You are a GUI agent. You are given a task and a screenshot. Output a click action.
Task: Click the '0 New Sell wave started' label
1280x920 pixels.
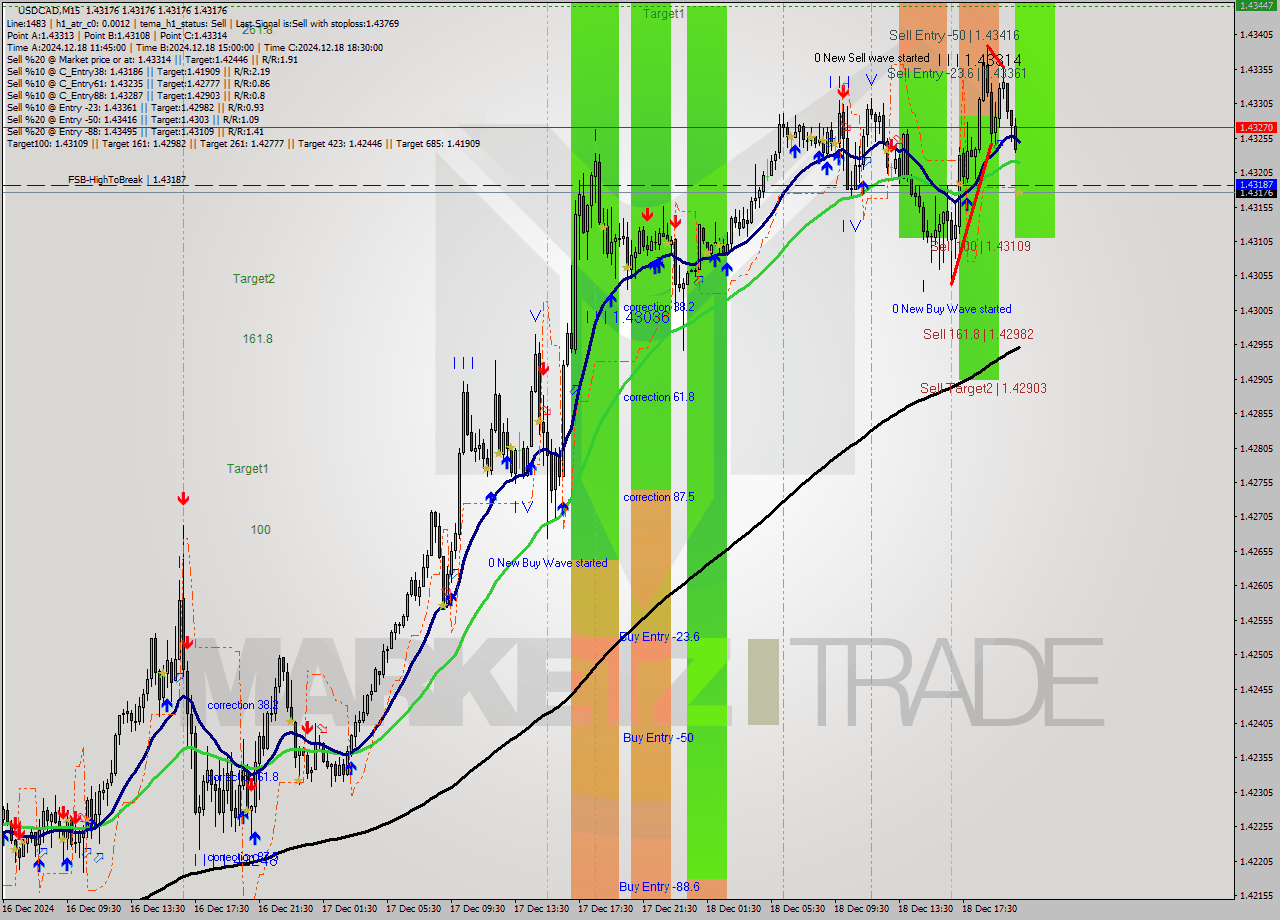coord(872,58)
